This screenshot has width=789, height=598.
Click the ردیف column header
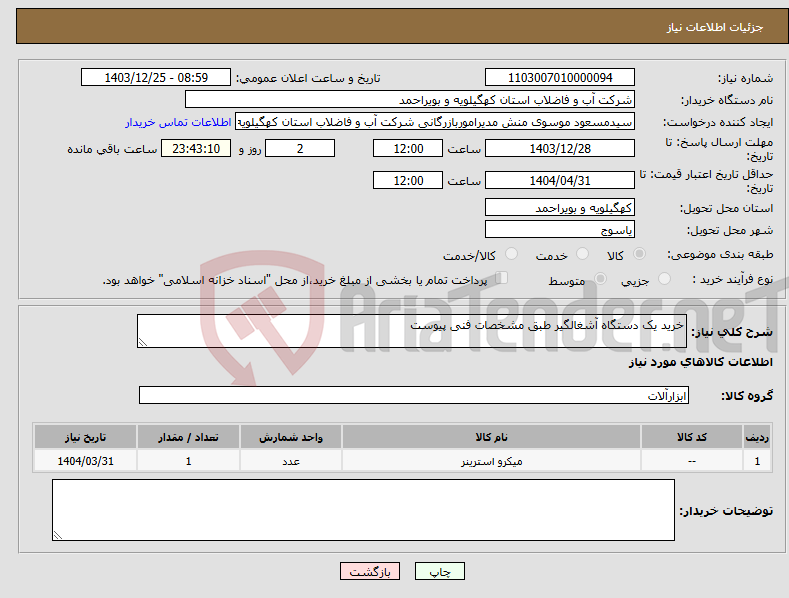(757, 437)
